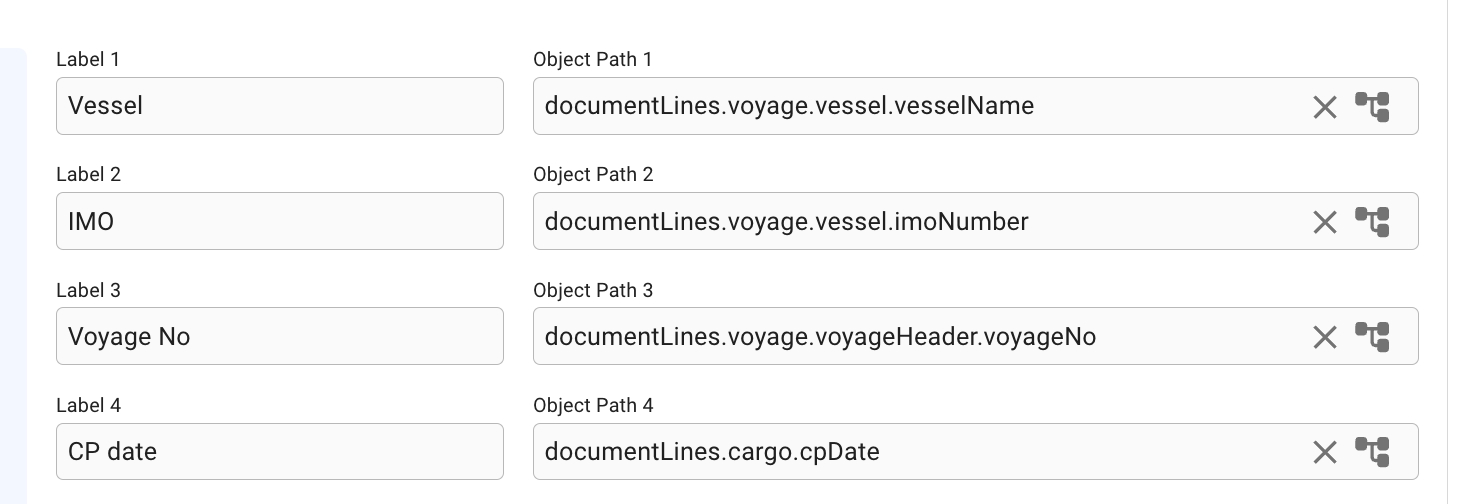Open object tree picker for Object Path 2
The image size is (1482, 504).
click(1372, 221)
